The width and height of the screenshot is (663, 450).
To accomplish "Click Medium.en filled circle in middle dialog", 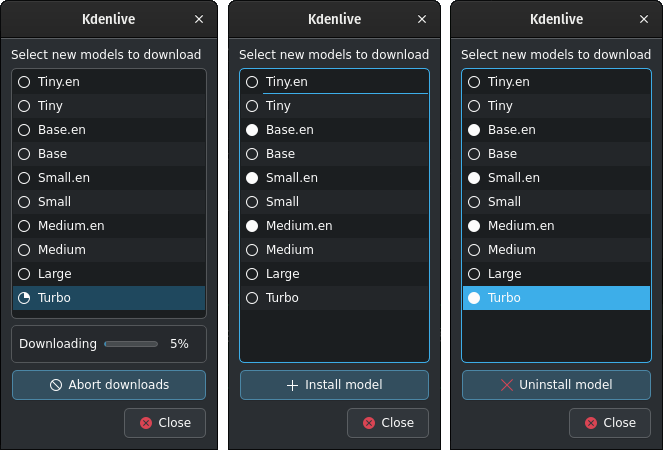I will (252, 226).
